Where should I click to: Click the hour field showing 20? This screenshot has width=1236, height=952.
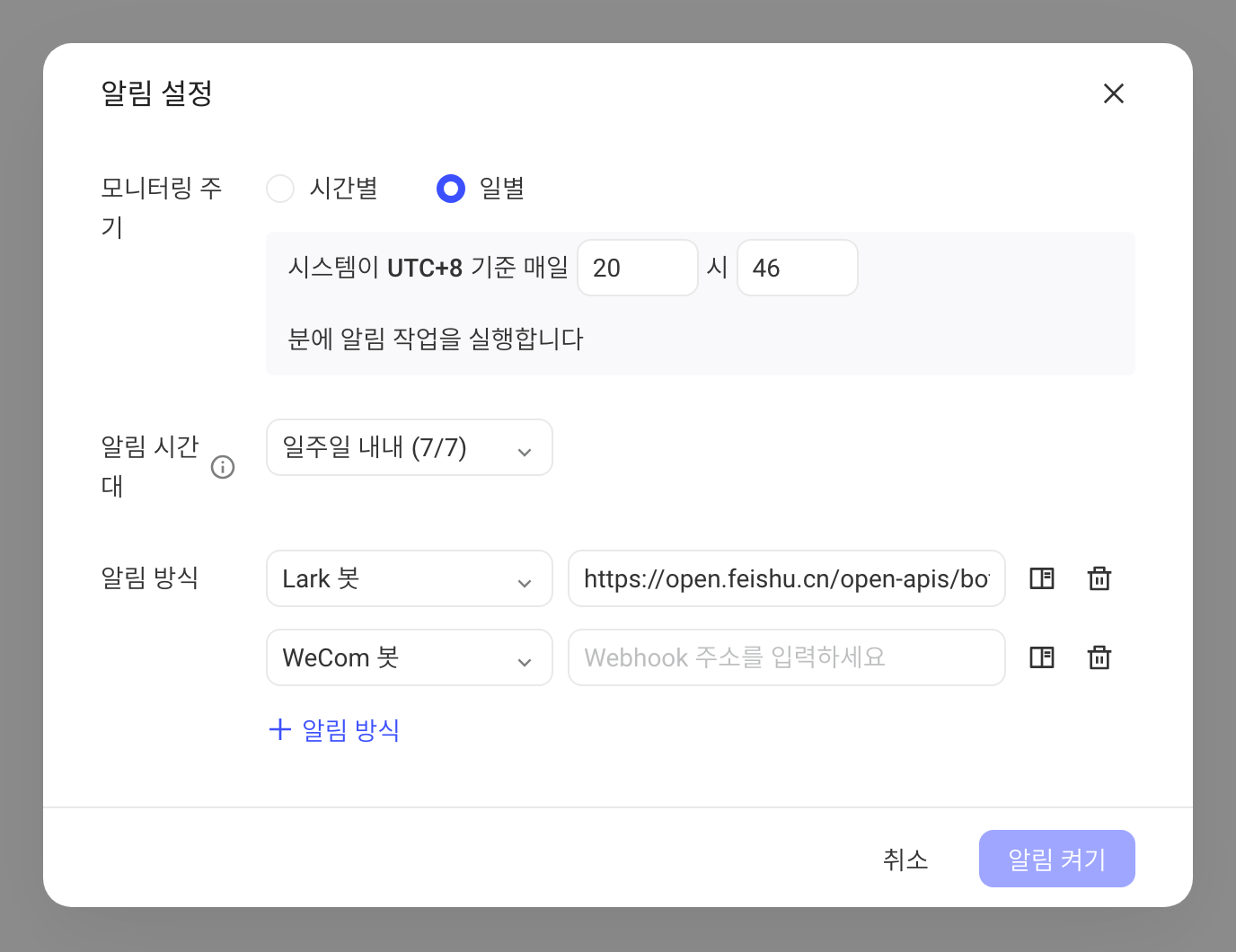pos(638,268)
